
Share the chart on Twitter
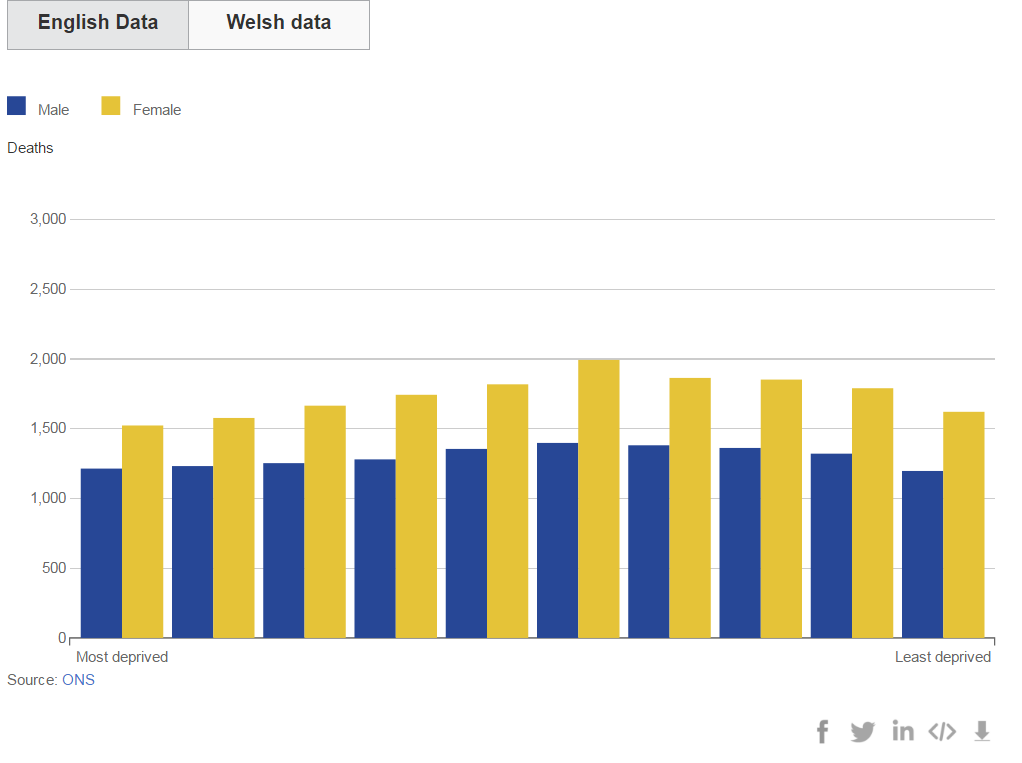tap(862, 732)
